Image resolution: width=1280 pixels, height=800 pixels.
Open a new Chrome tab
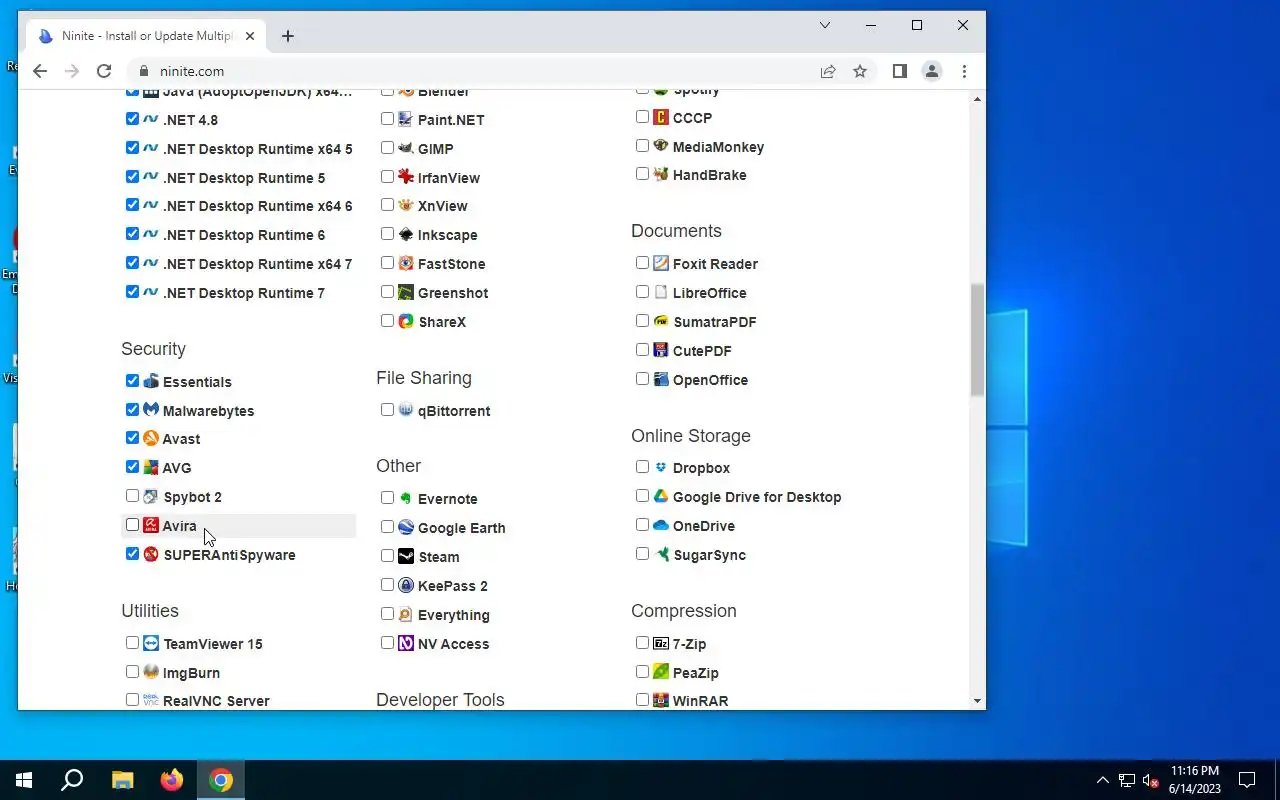tap(288, 36)
